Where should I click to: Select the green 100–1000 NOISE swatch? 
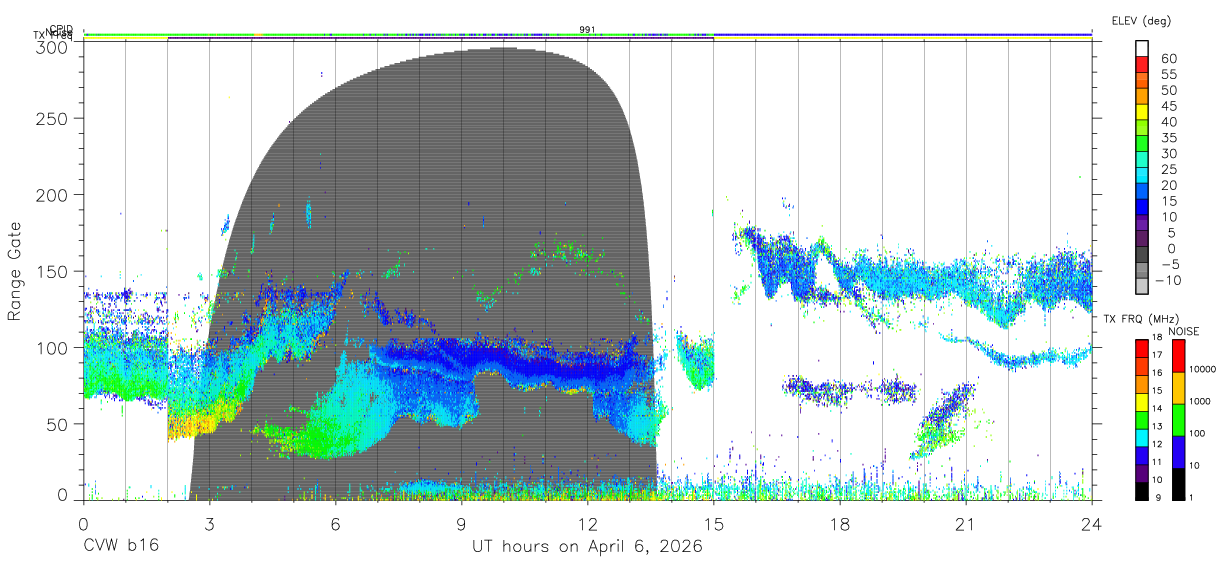(1177, 419)
